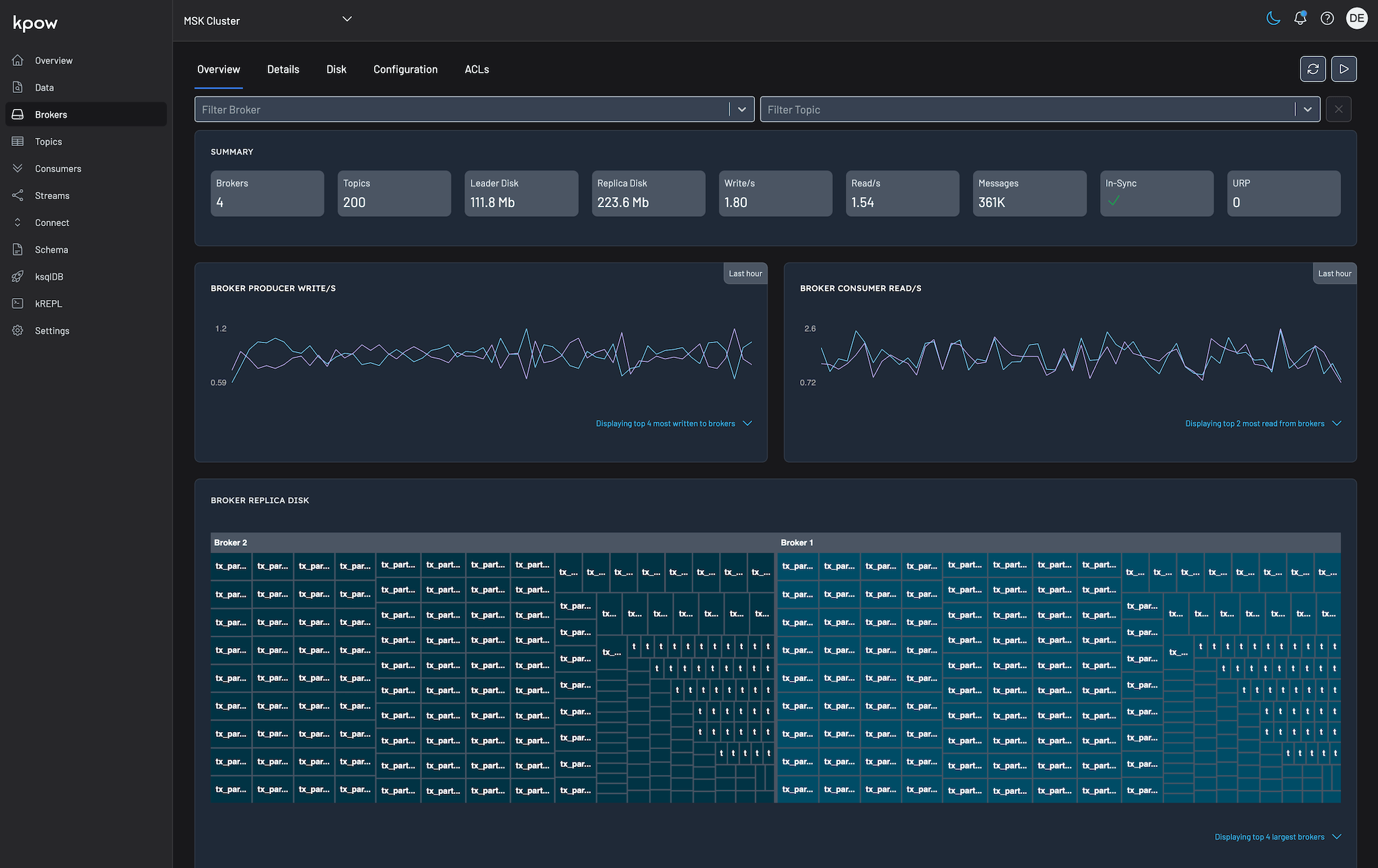Open the Topics section in the sidebar
This screenshot has width=1378, height=868.
pyautogui.click(x=48, y=141)
